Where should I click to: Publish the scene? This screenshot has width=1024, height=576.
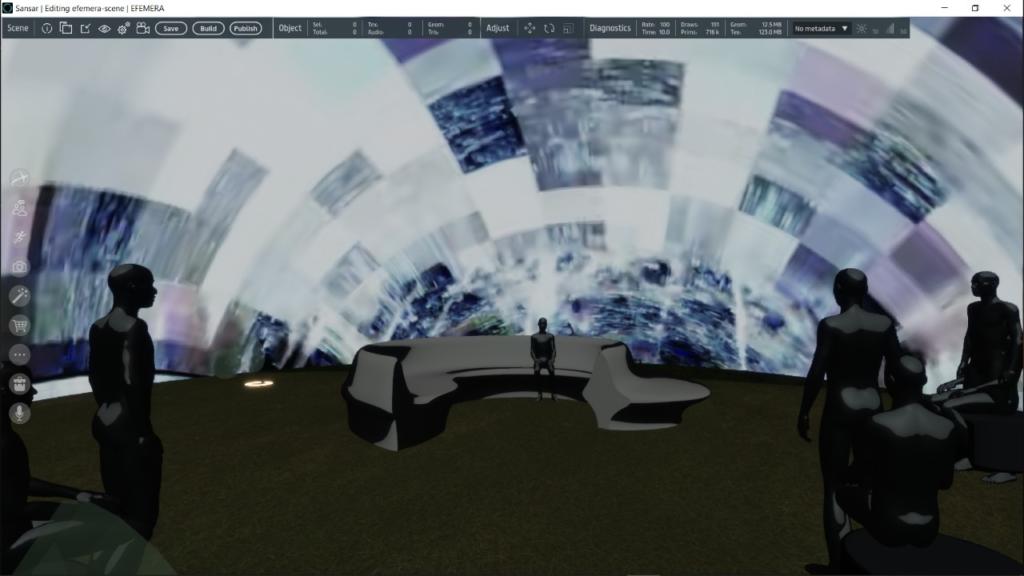tap(245, 28)
